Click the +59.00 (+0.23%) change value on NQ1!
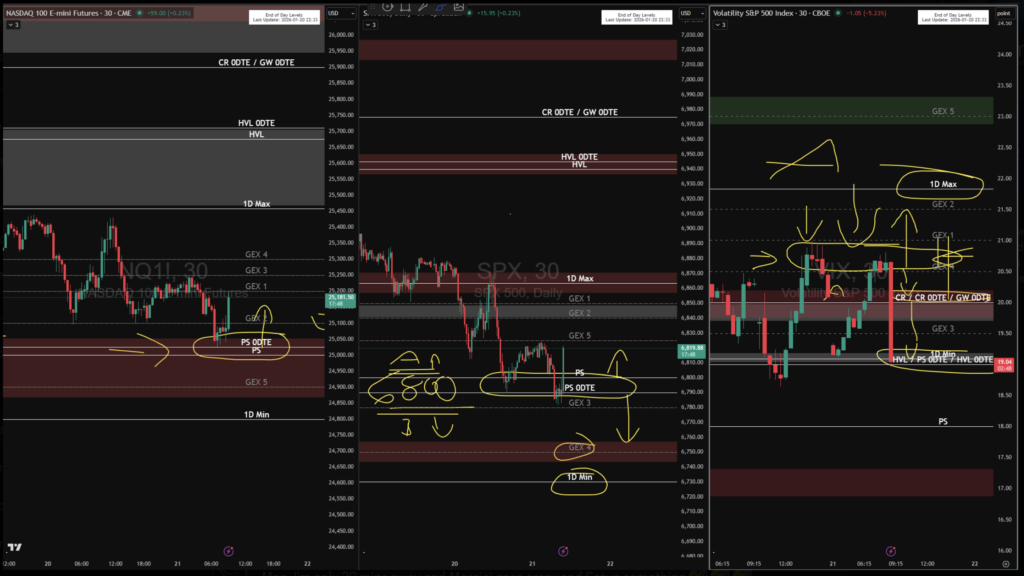 [x=167, y=13]
